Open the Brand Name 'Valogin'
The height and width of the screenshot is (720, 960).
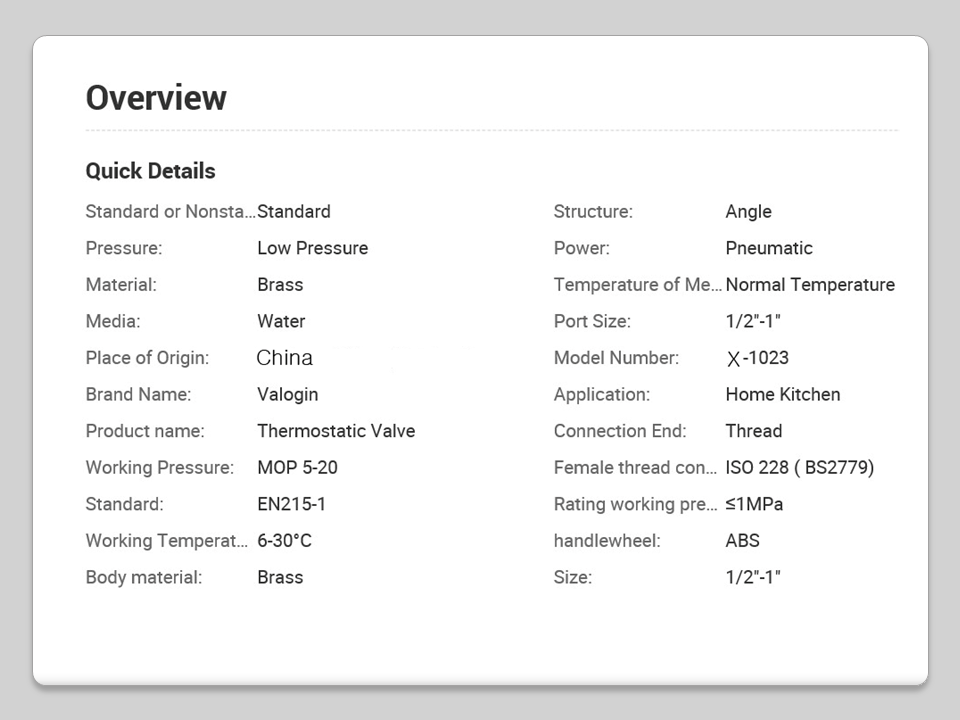point(287,394)
